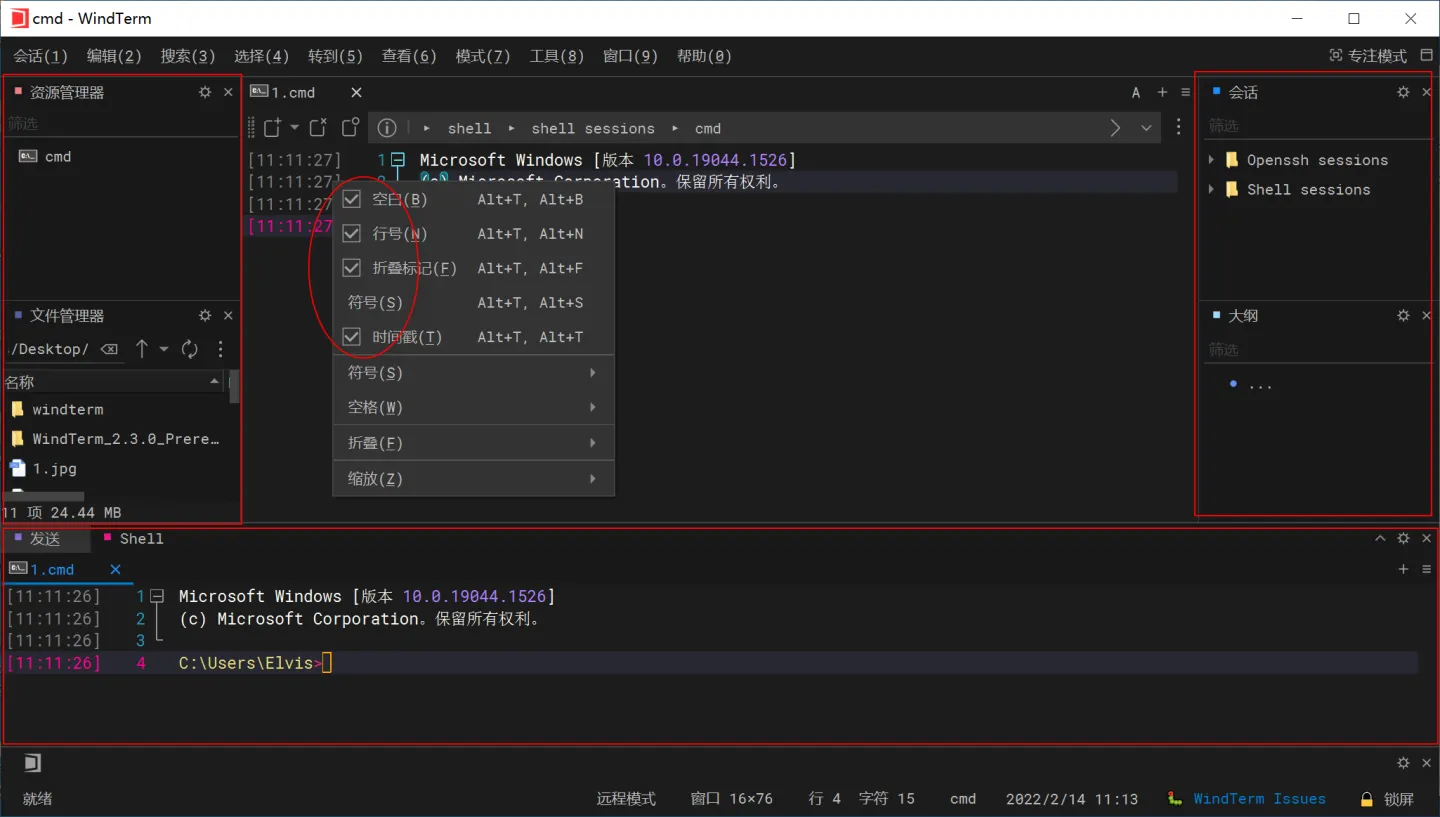Toggle the 行号(N) checkbox
This screenshot has height=817, width=1440.
[x=351, y=233]
